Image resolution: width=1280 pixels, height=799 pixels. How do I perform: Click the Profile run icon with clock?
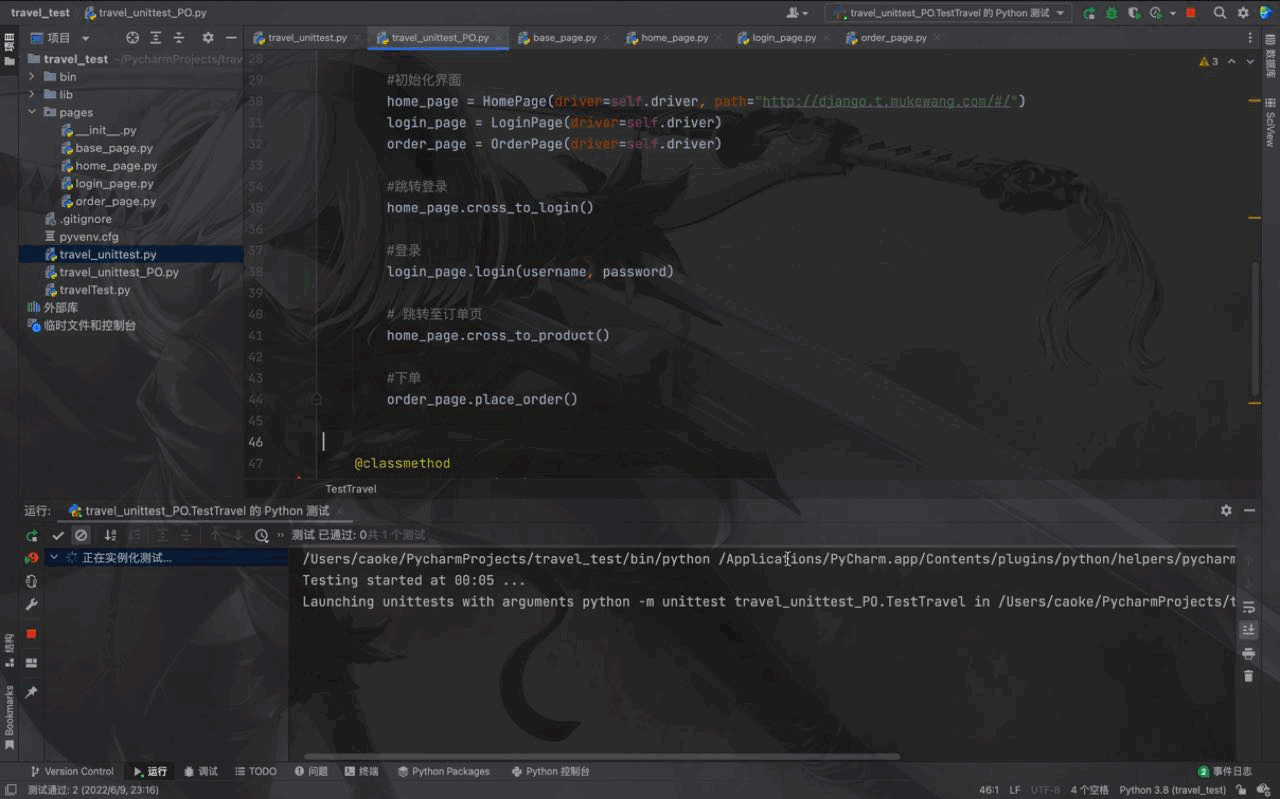pyautogui.click(x=1155, y=13)
